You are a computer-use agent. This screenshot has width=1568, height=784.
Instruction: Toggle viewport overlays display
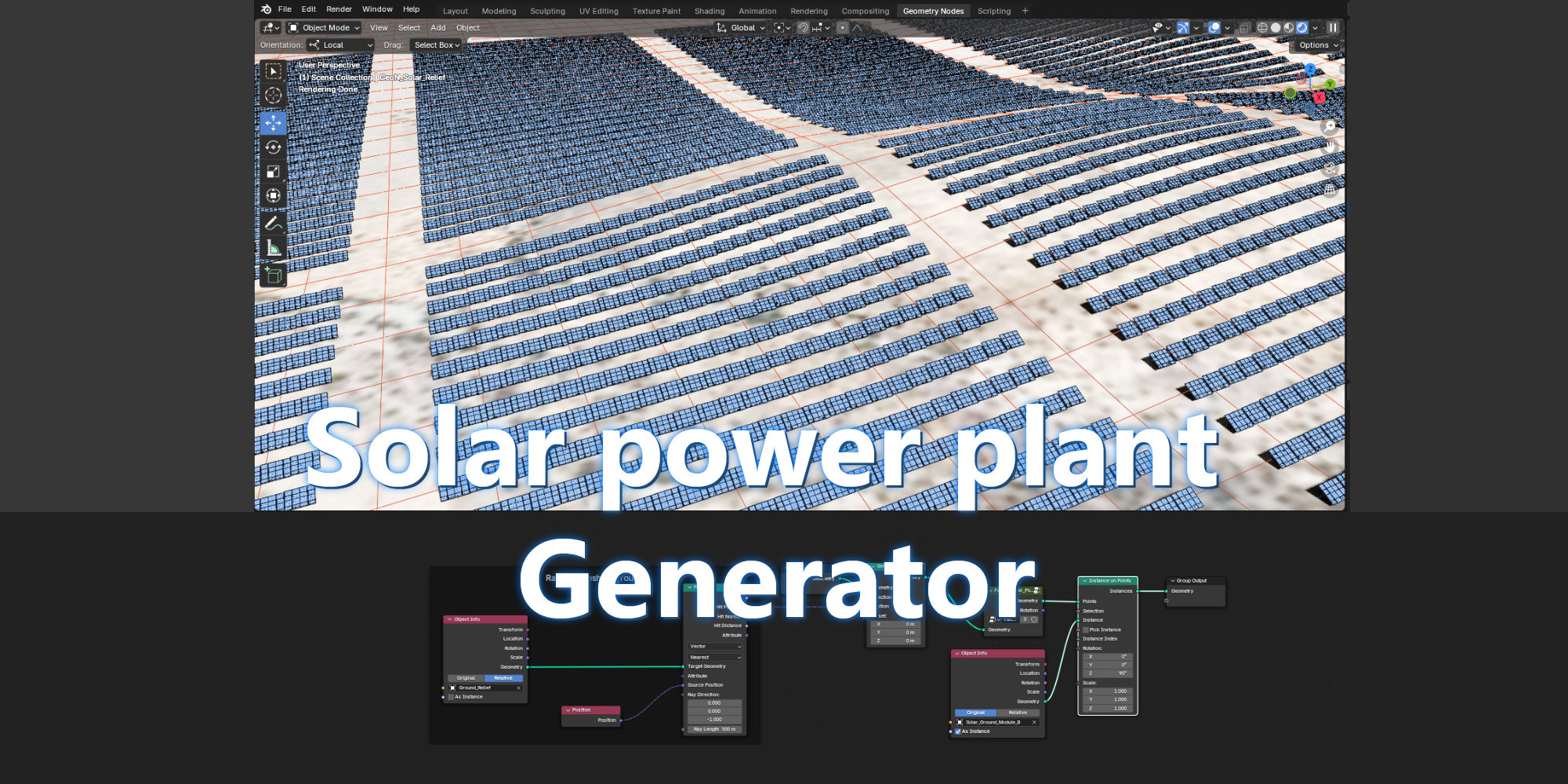pyautogui.click(x=1214, y=27)
